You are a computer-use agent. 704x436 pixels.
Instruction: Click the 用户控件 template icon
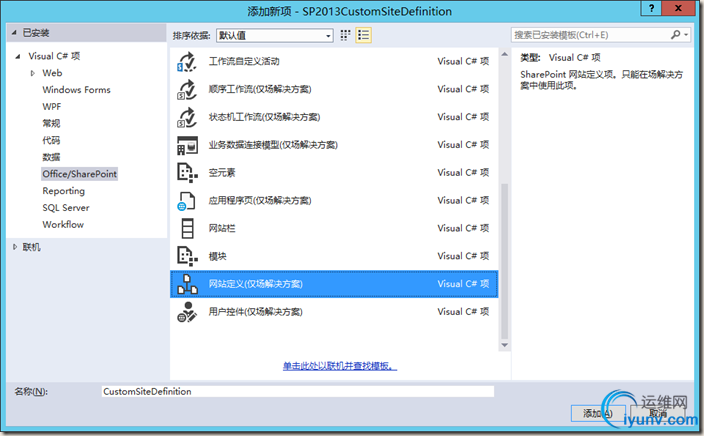pos(187,312)
